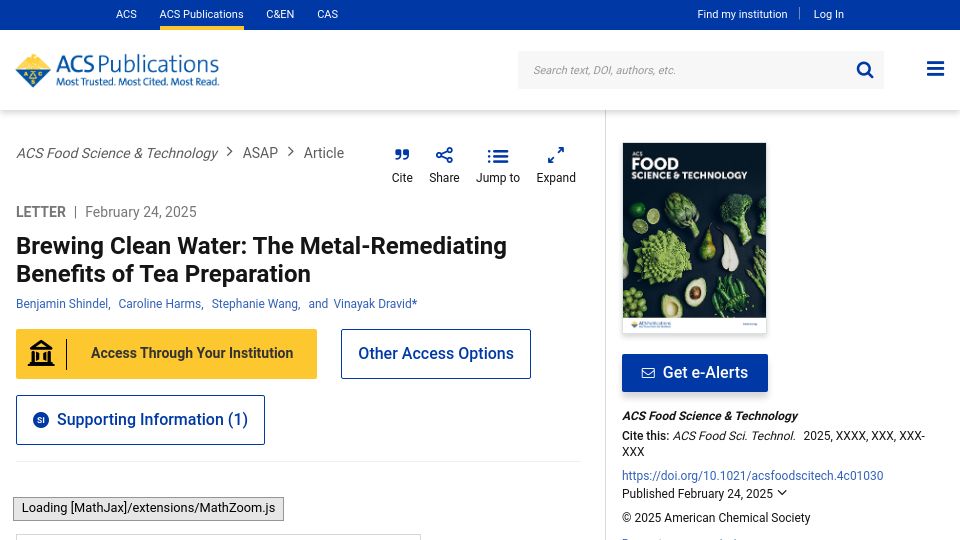
Task: Click the institution building icon
Action: 41,353
